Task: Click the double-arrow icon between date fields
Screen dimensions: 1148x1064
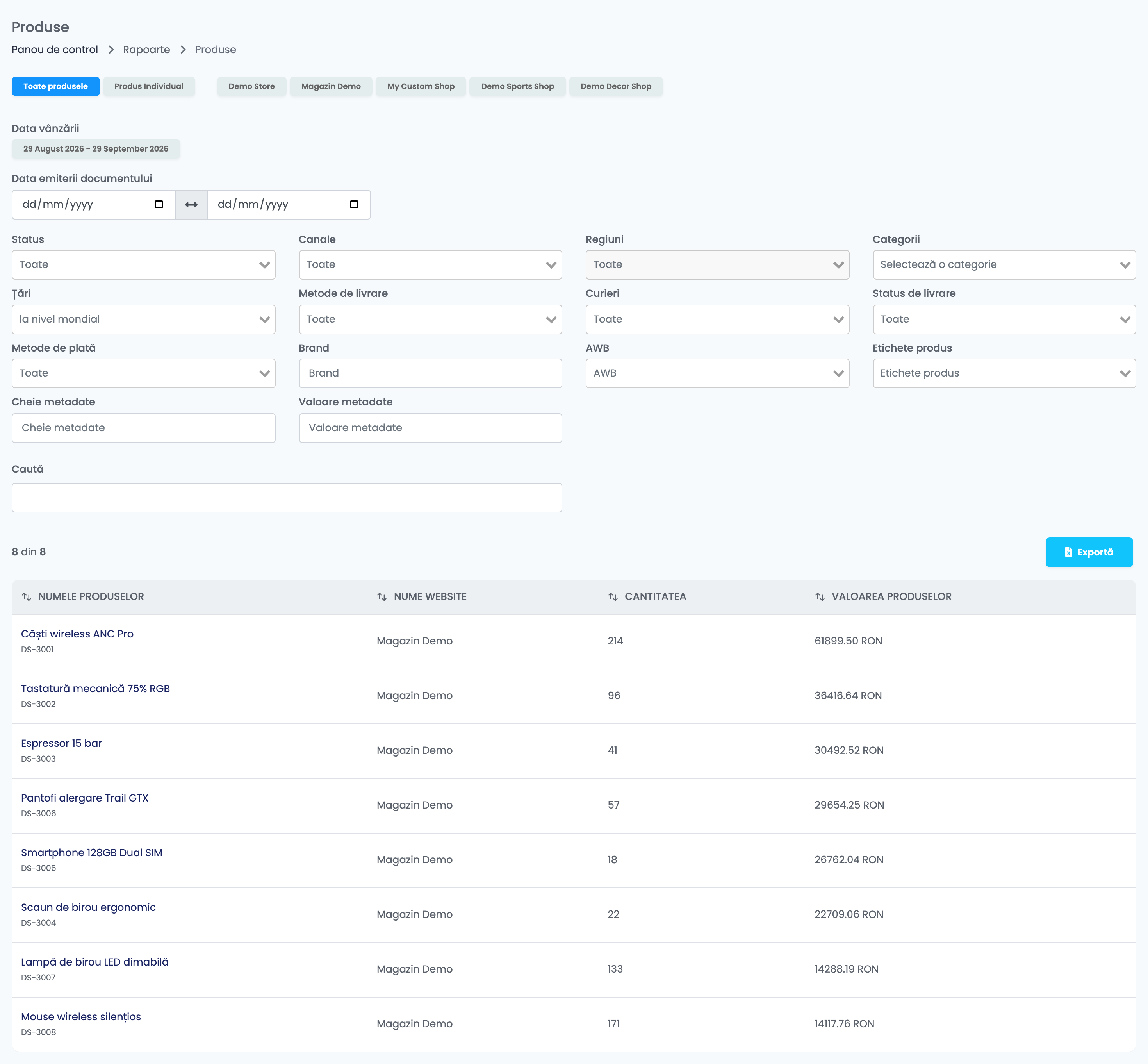Action: 191,204
